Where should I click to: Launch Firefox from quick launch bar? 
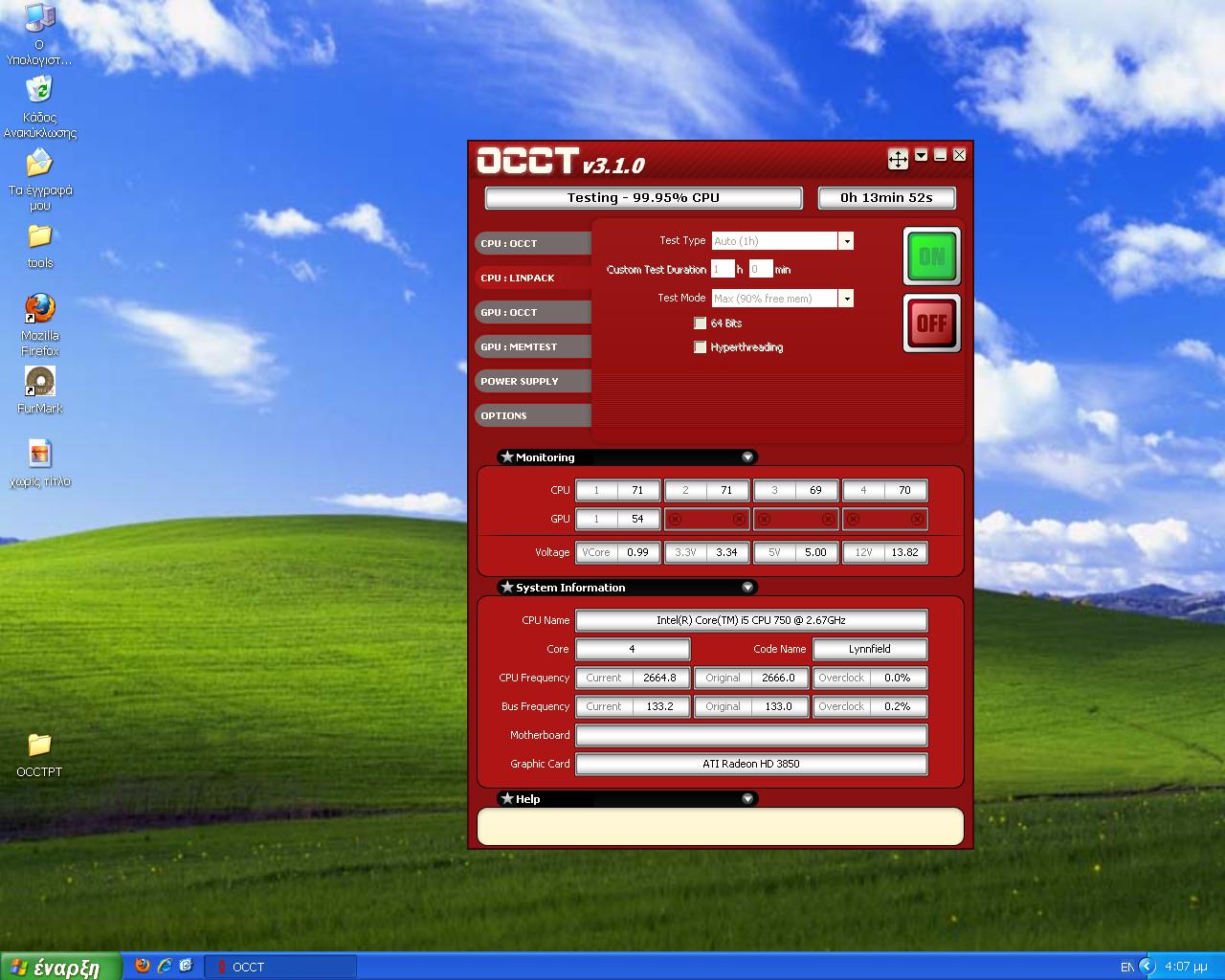[x=143, y=967]
